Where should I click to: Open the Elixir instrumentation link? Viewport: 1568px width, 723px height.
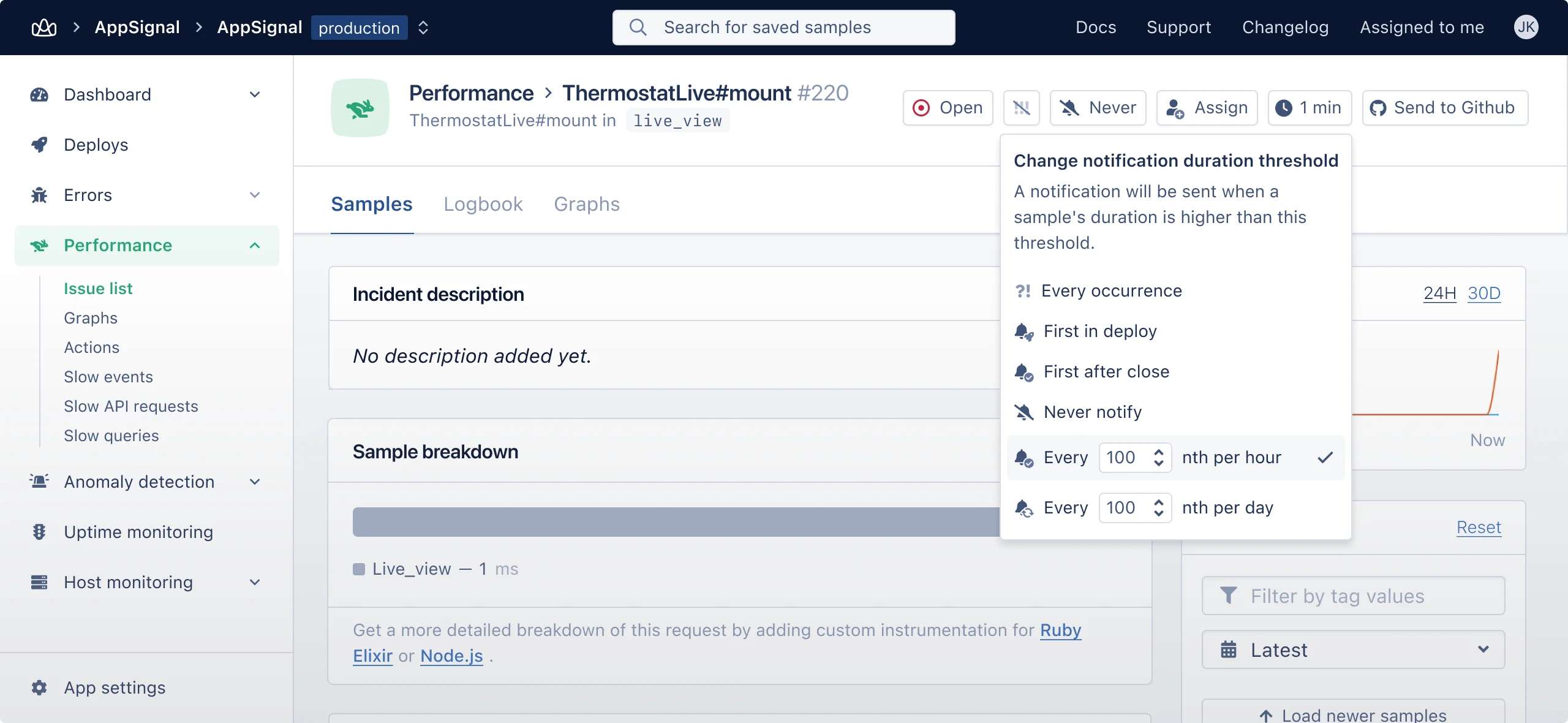372,656
